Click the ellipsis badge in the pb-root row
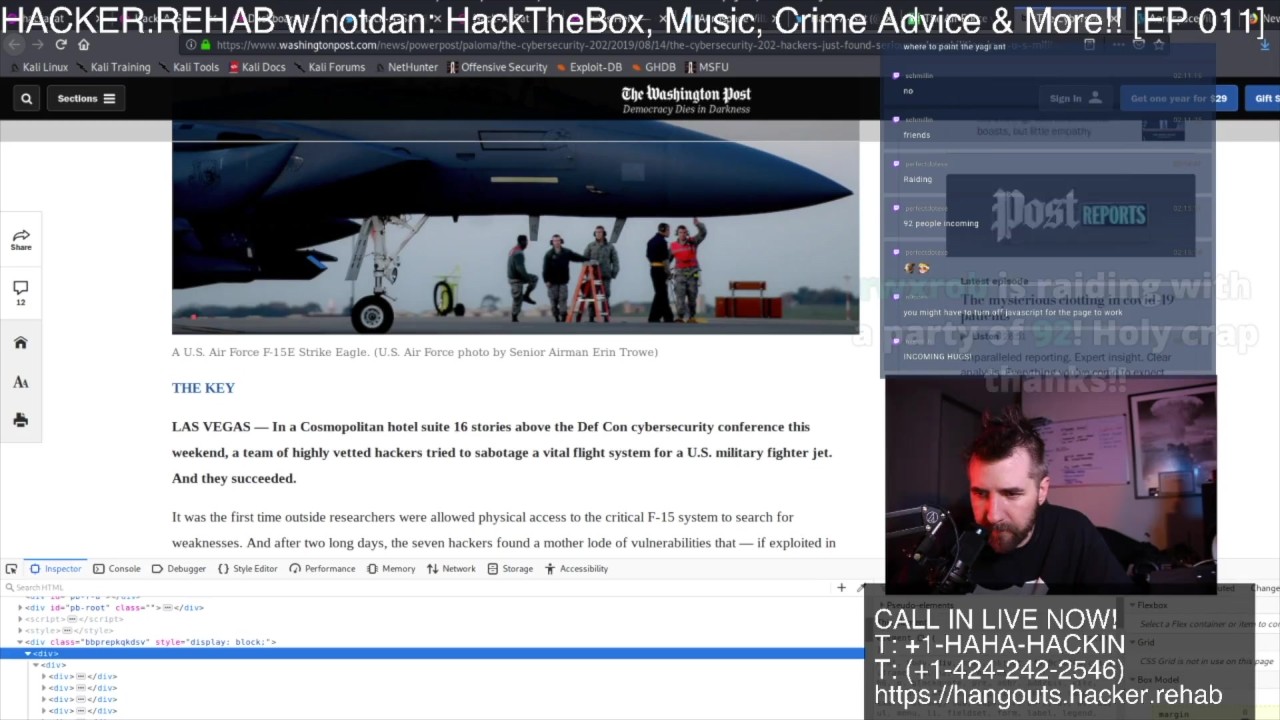Image resolution: width=1280 pixels, height=720 pixels. tap(168, 608)
